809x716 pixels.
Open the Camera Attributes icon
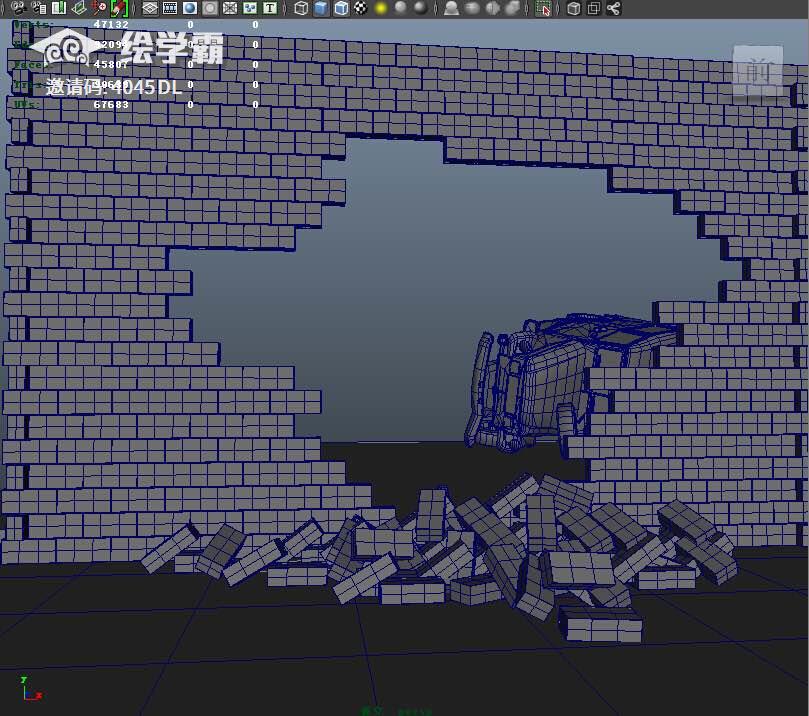click(x=39, y=8)
